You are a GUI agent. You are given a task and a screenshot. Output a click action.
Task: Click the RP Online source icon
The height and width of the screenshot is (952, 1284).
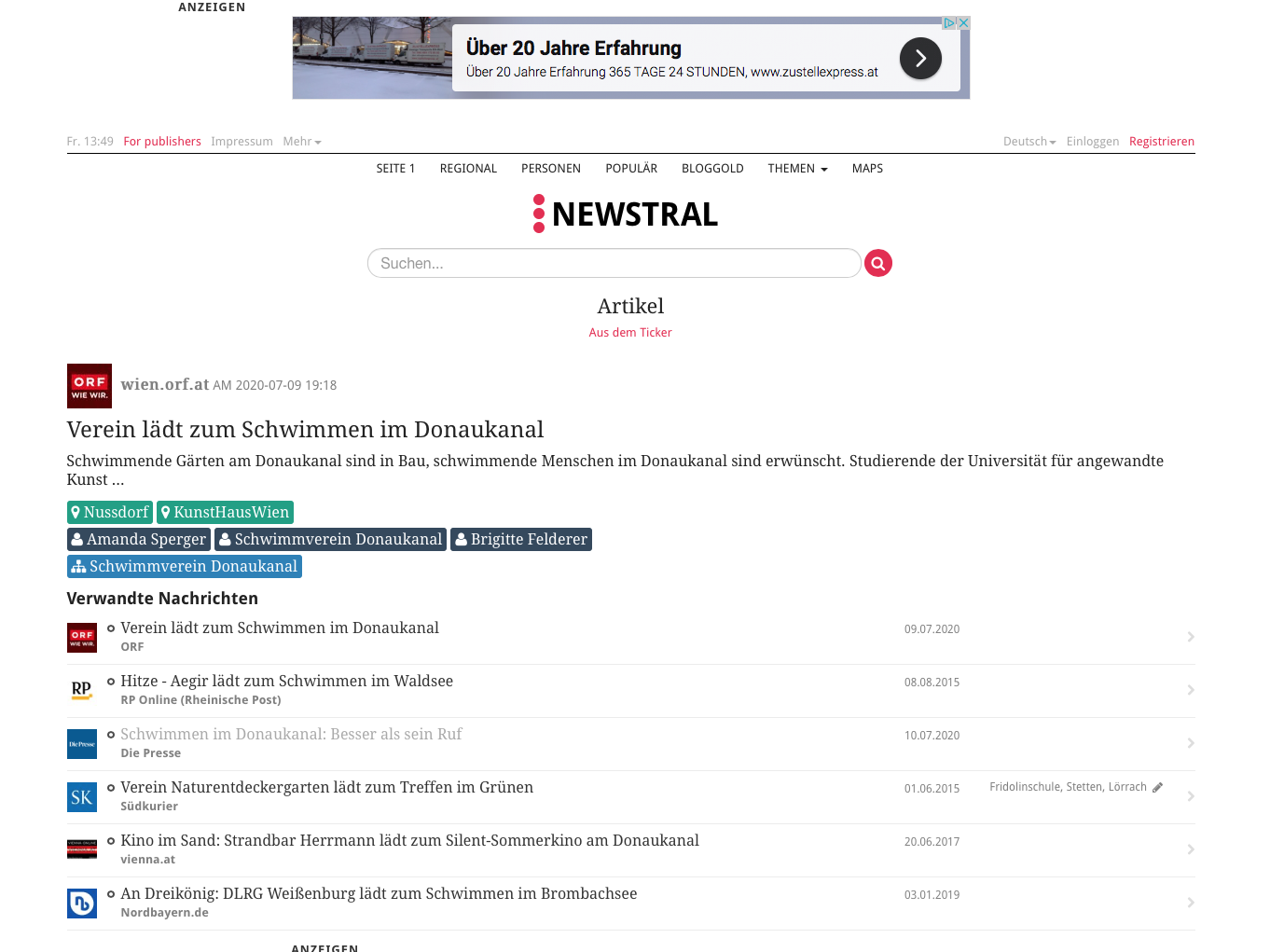tap(82, 691)
